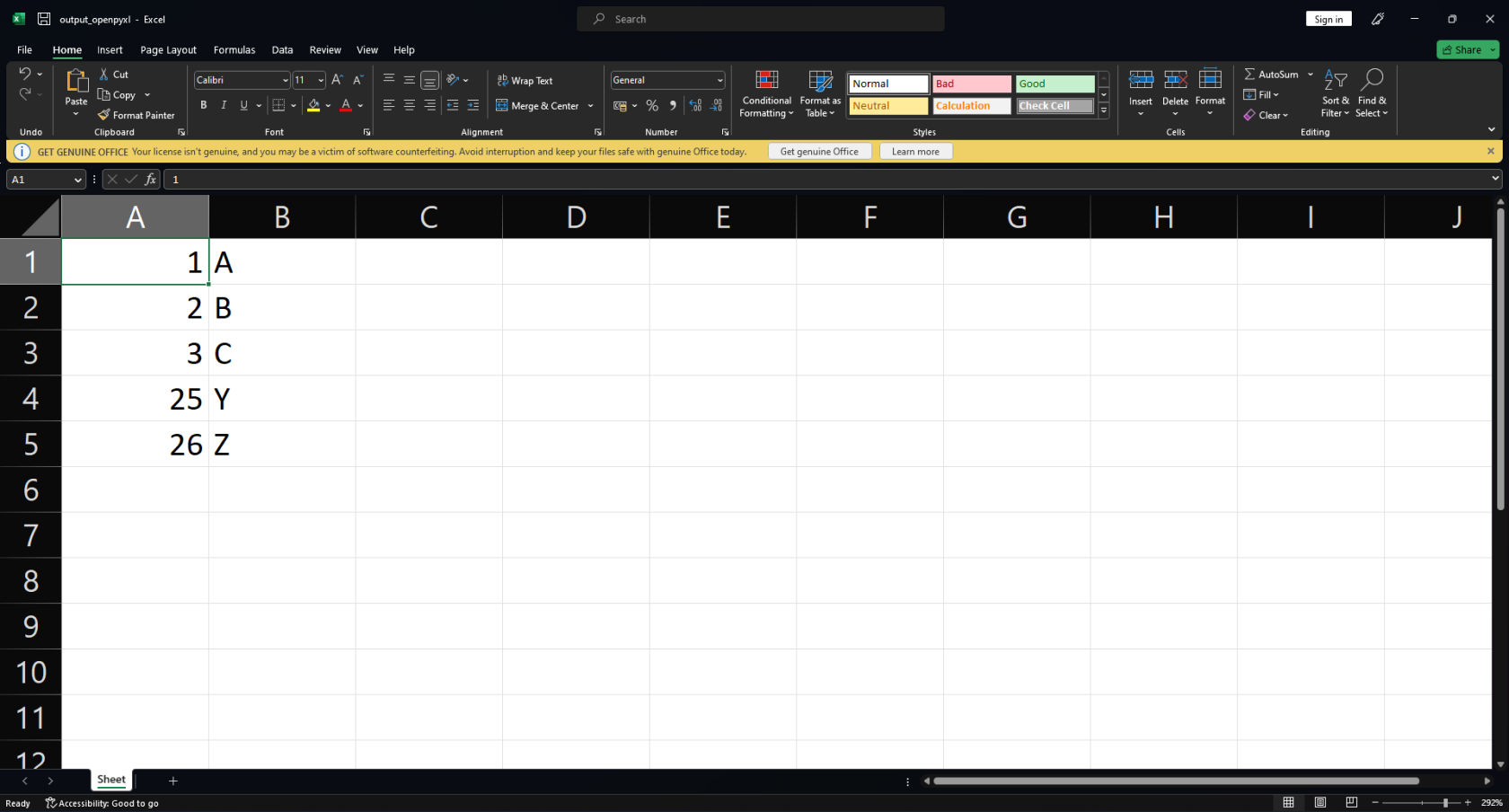Screen dimensions: 1509x812
Task: Click the Copy icon
Action: (104, 94)
